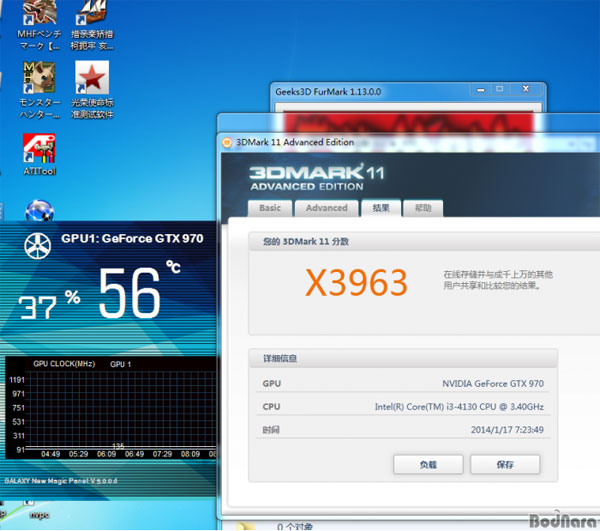Viewport: 600px width, 531px height.
Task: Open the 帮助 help tab
Action: pyautogui.click(x=423, y=208)
